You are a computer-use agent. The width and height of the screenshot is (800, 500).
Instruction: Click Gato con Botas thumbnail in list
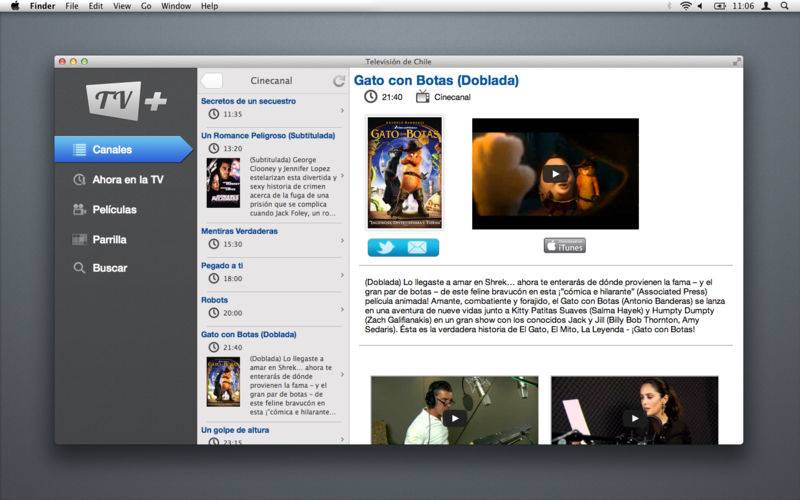[223, 382]
